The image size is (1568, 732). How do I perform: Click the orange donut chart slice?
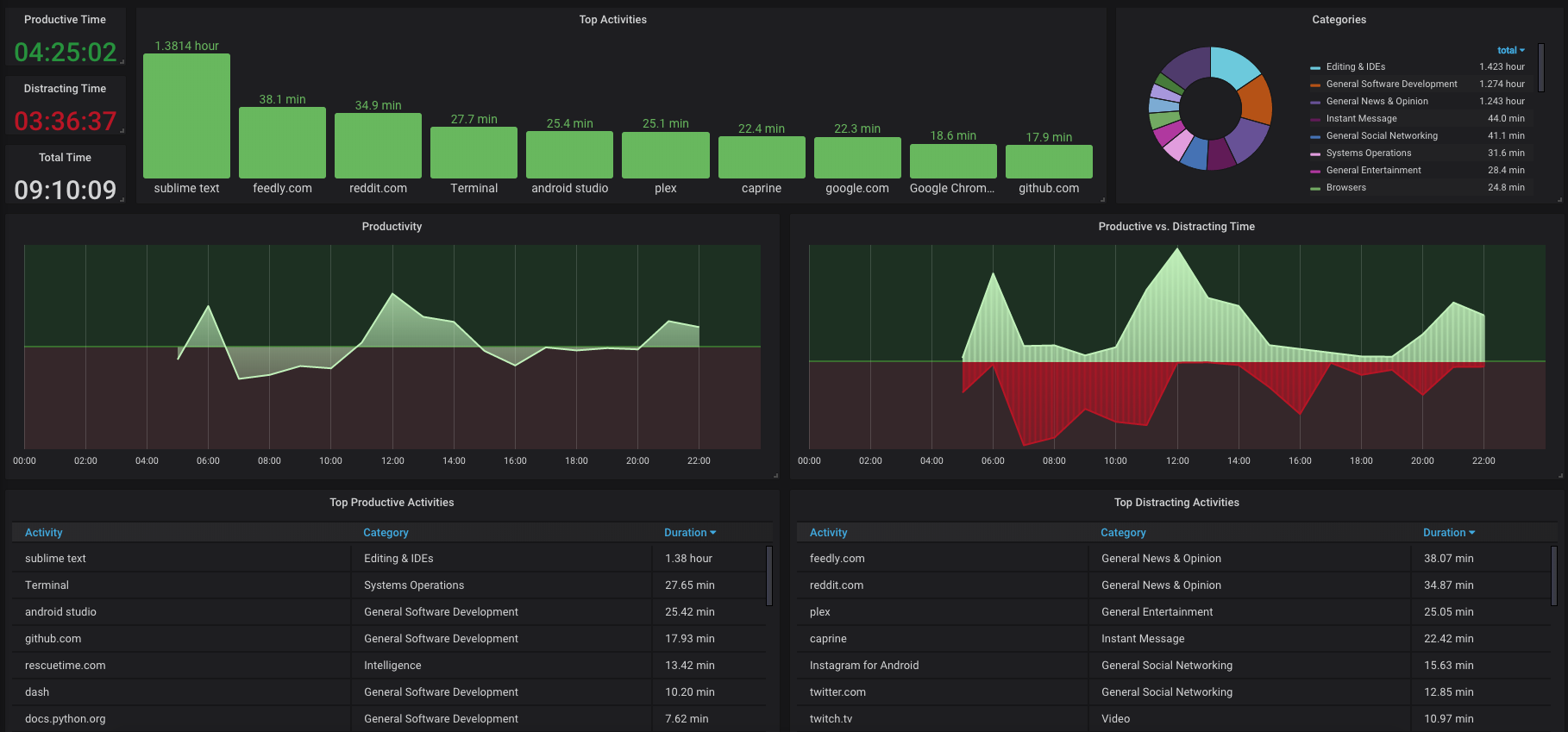click(1257, 101)
